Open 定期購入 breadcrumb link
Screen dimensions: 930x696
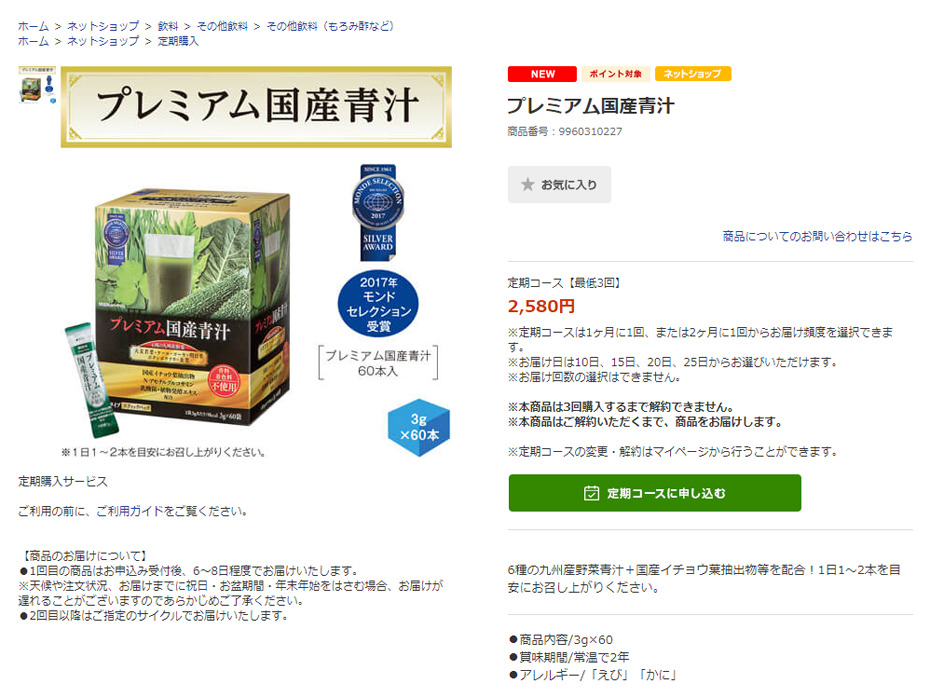pos(178,41)
